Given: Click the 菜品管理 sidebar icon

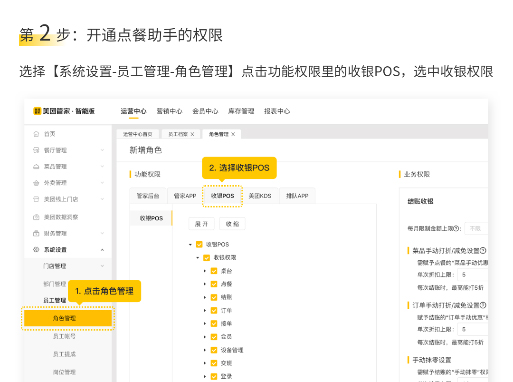Looking at the screenshot, I should tap(36, 166).
